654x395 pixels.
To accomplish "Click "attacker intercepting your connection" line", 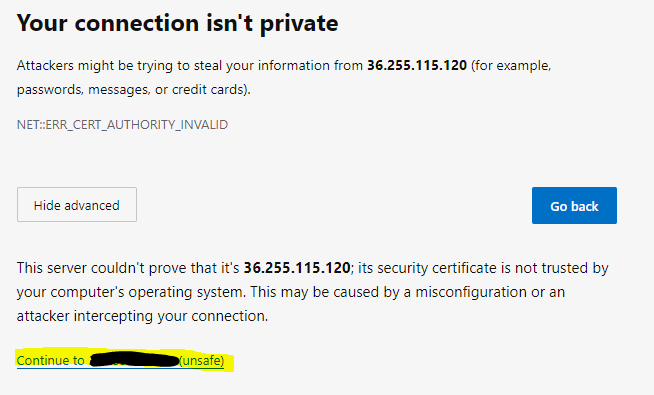I will point(142,316).
